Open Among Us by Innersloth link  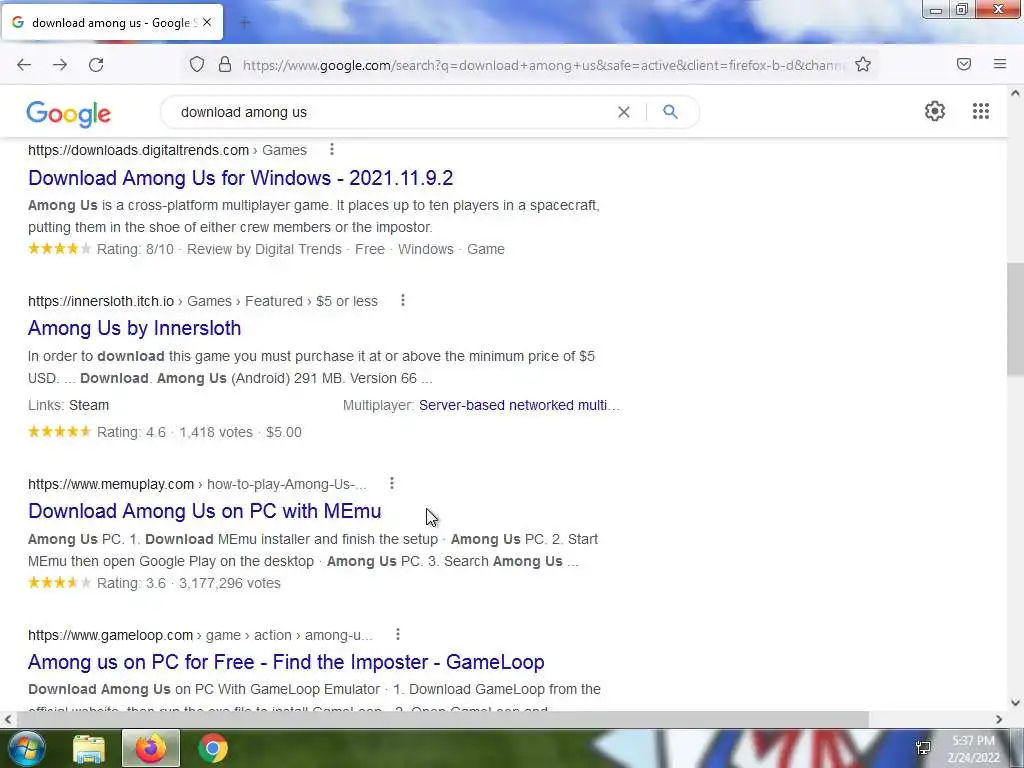(135, 328)
